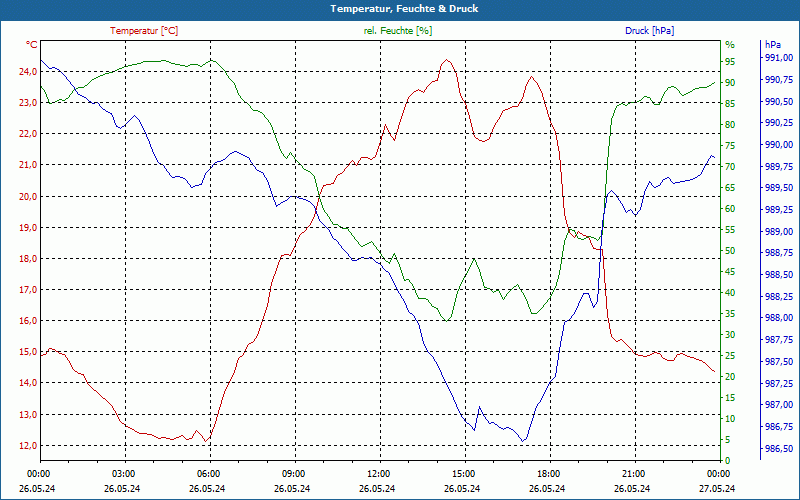The width and height of the screenshot is (800, 500).
Task: Click the green 35 humidity axis value
Action: tap(730, 314)
